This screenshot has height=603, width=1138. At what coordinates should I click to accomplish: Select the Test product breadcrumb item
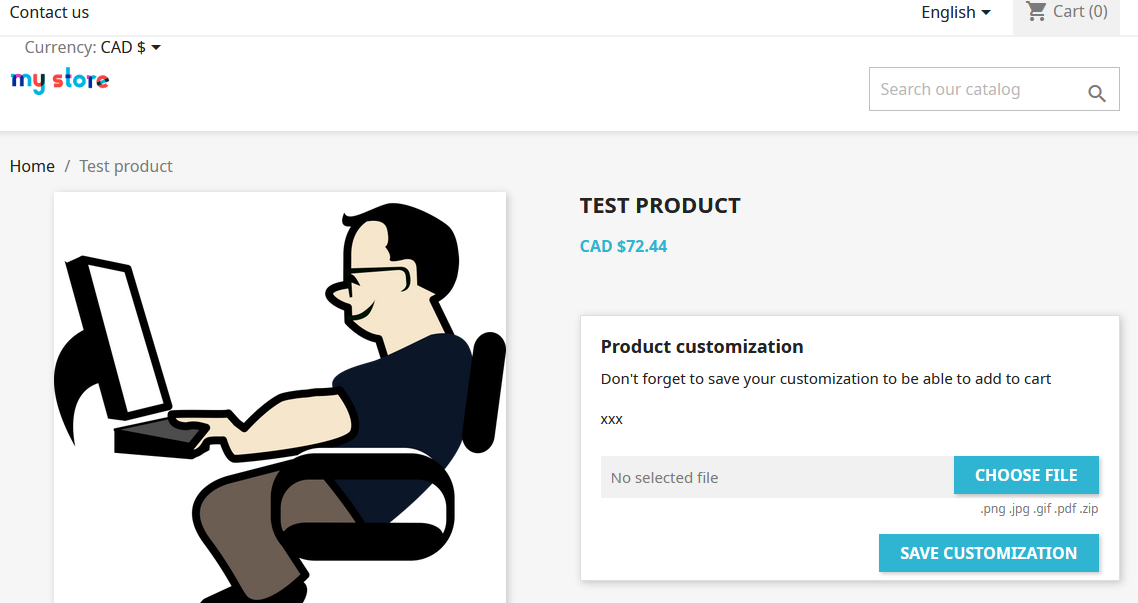click(126, 166)
